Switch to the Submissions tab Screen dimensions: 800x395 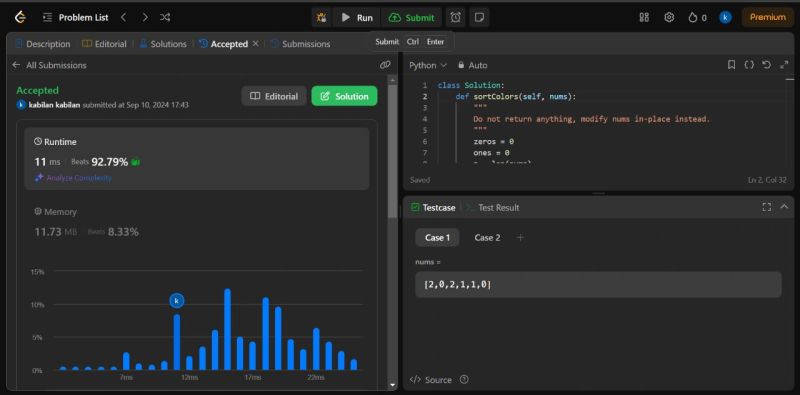(300, 44)
